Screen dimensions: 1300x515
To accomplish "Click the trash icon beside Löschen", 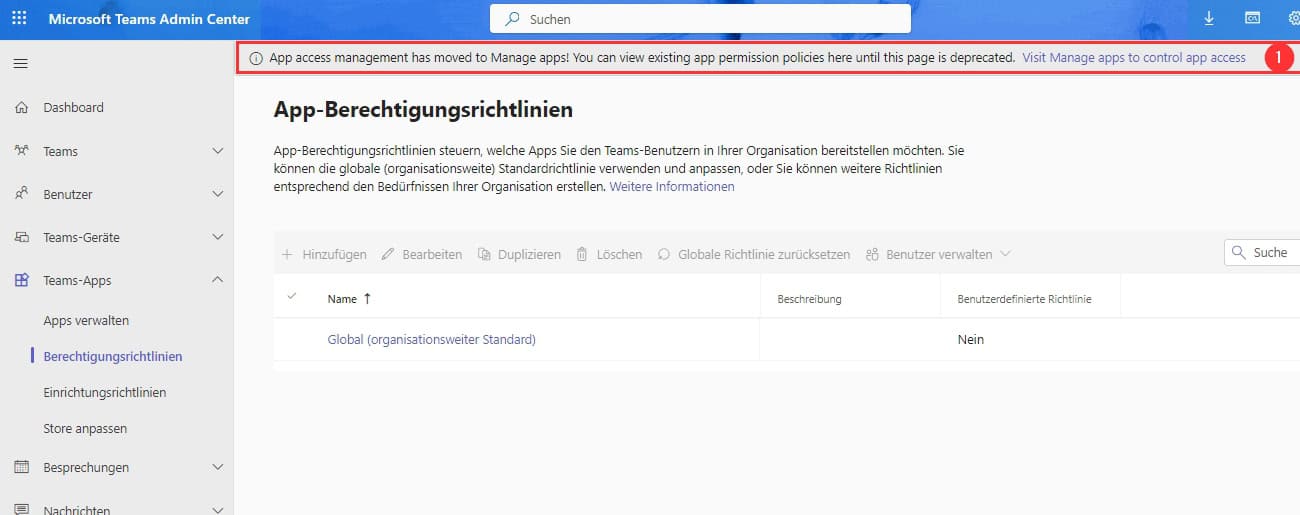I will [582, 254].
